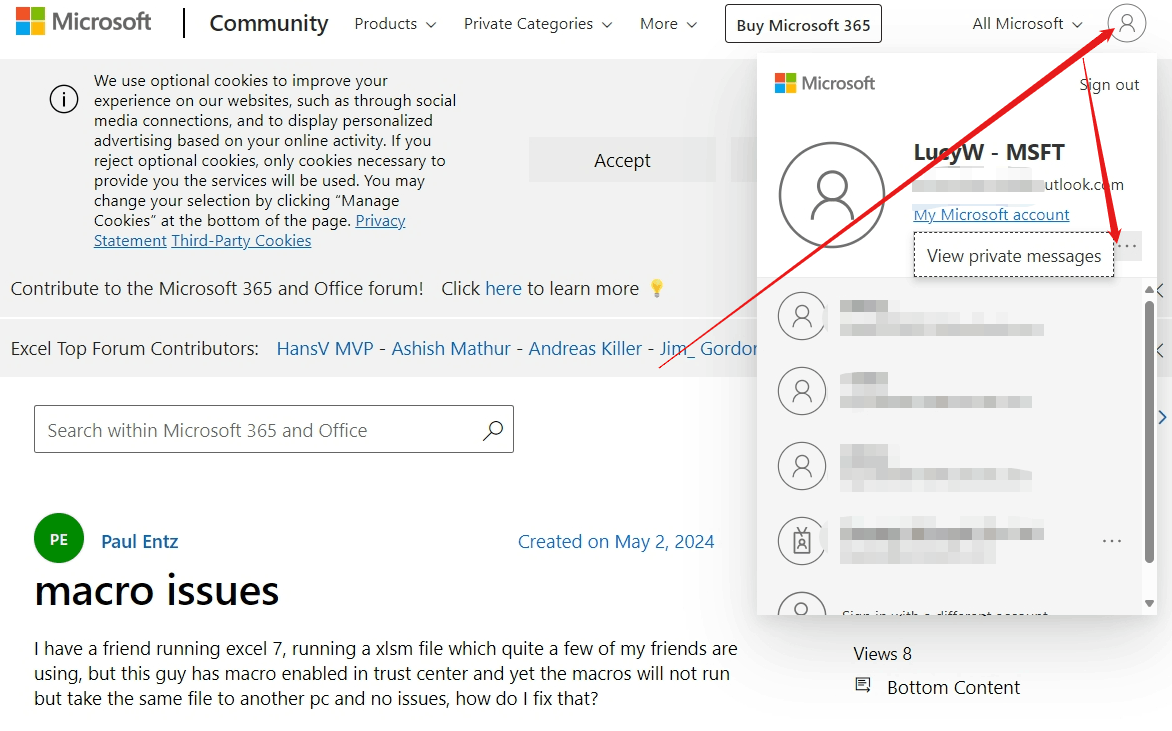
Task: Click Microsoft logo in account panel
Action: [x=824, y=83]
